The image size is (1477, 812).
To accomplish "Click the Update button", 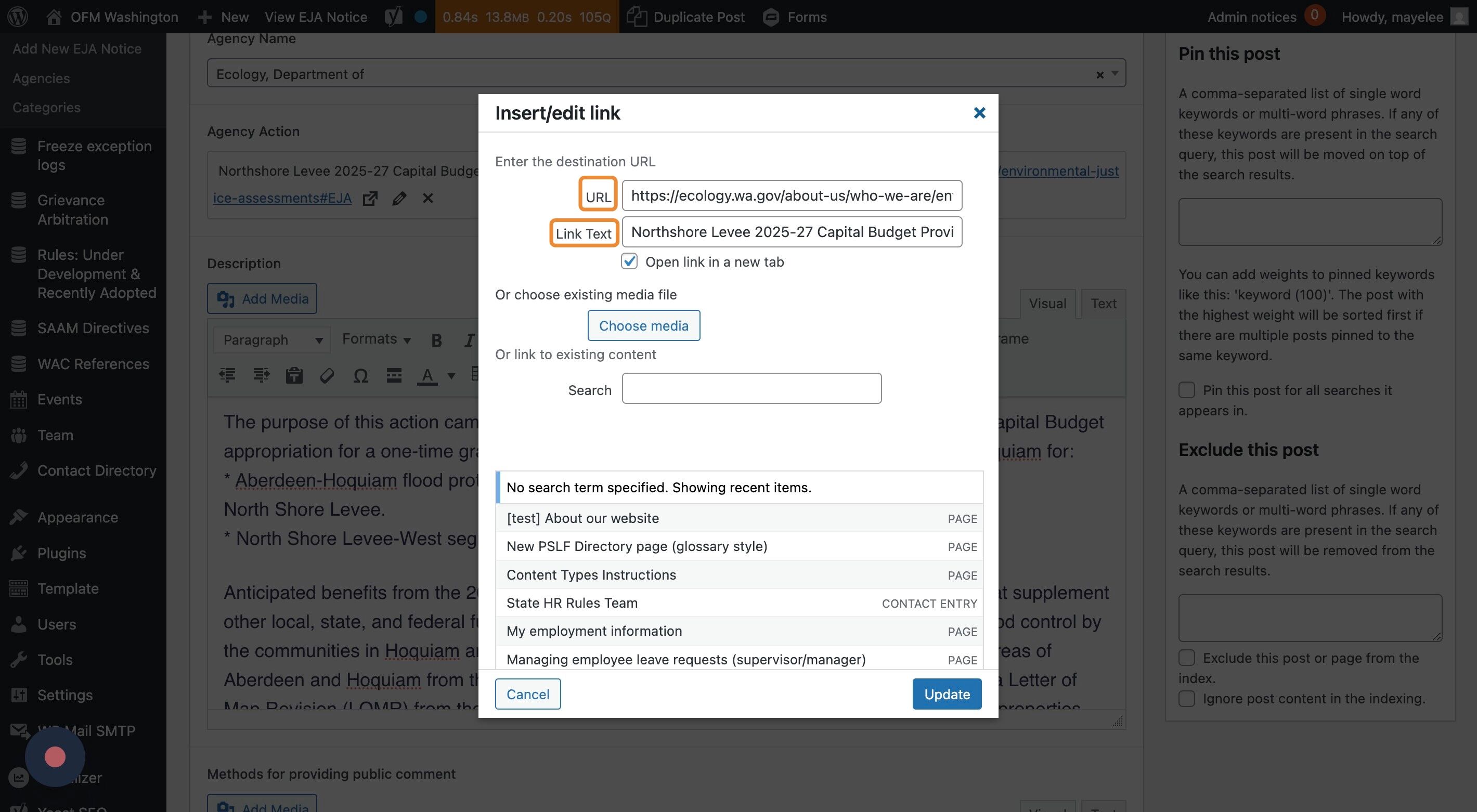I will point(947,694).
